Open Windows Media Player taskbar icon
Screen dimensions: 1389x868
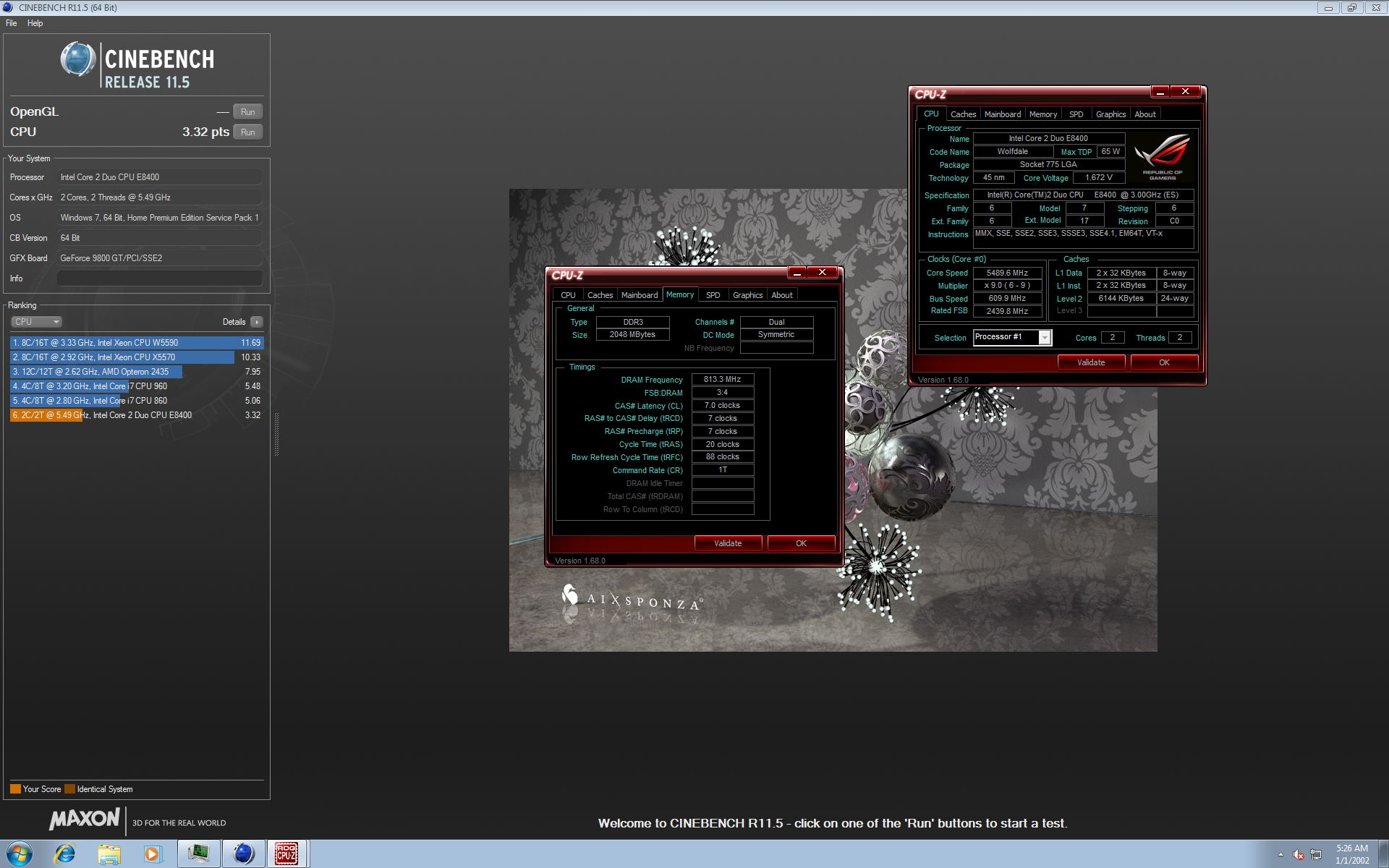[x=153, y=854]
